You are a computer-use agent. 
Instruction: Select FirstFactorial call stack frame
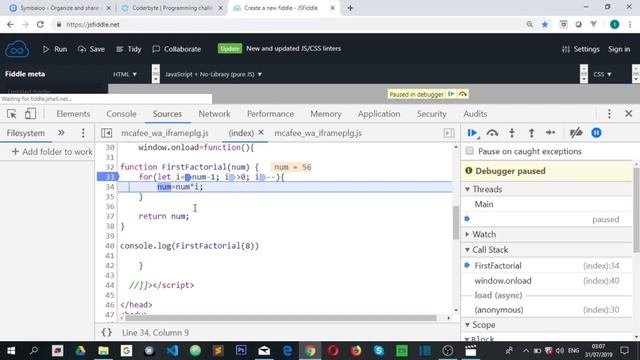coord(547,265)
